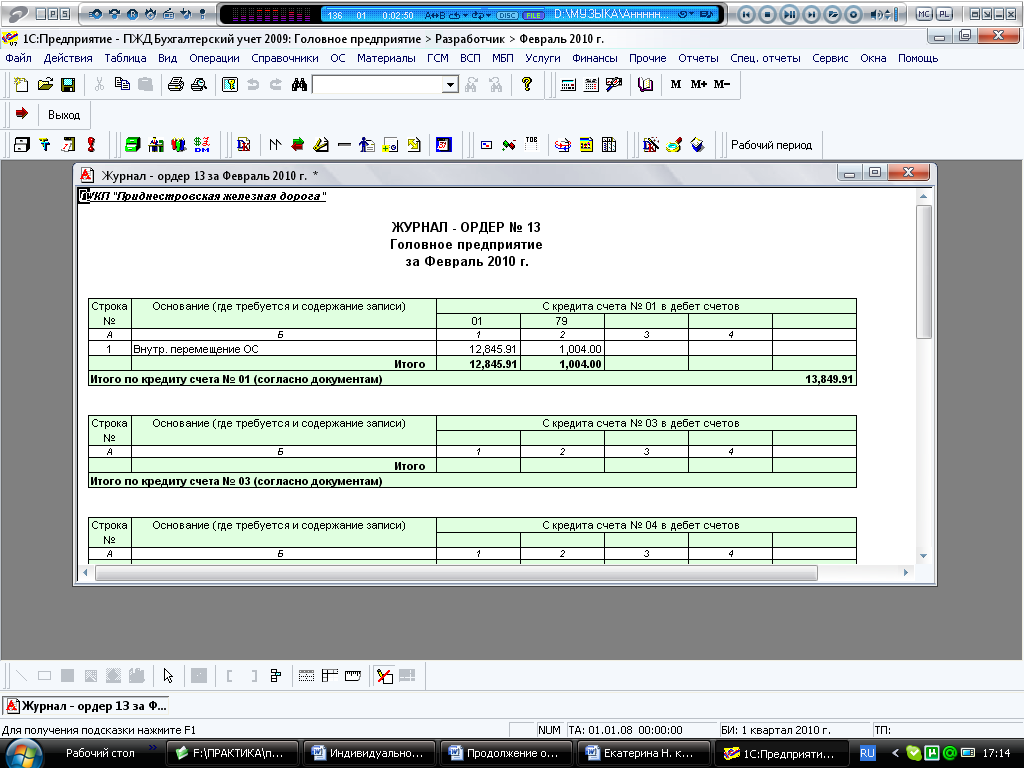Open the Справочники menu

(x=285, y=58)
